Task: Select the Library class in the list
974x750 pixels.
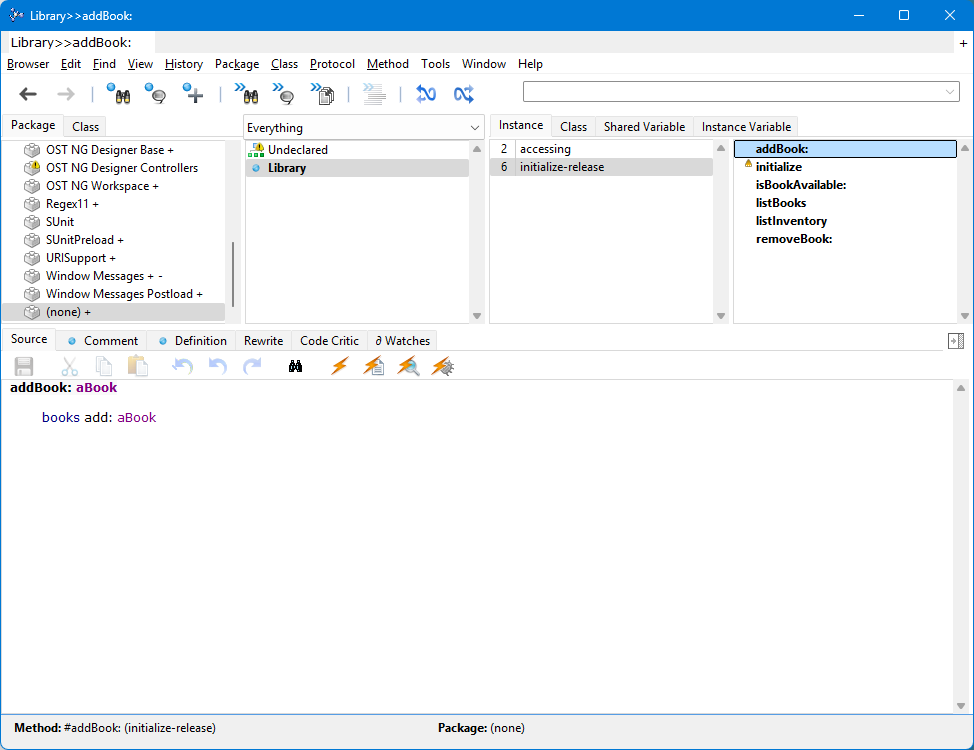Action: tap(287, 168)
